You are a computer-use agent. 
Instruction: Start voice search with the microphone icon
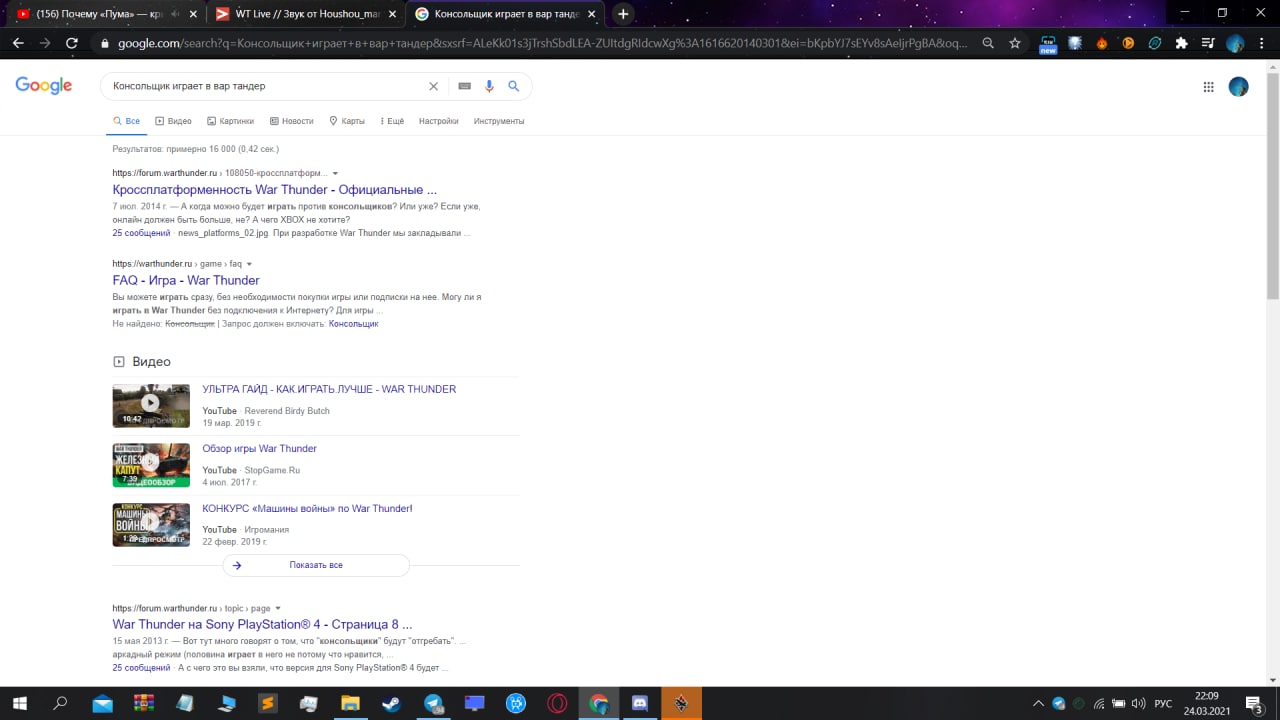click(x=489, y=86)
